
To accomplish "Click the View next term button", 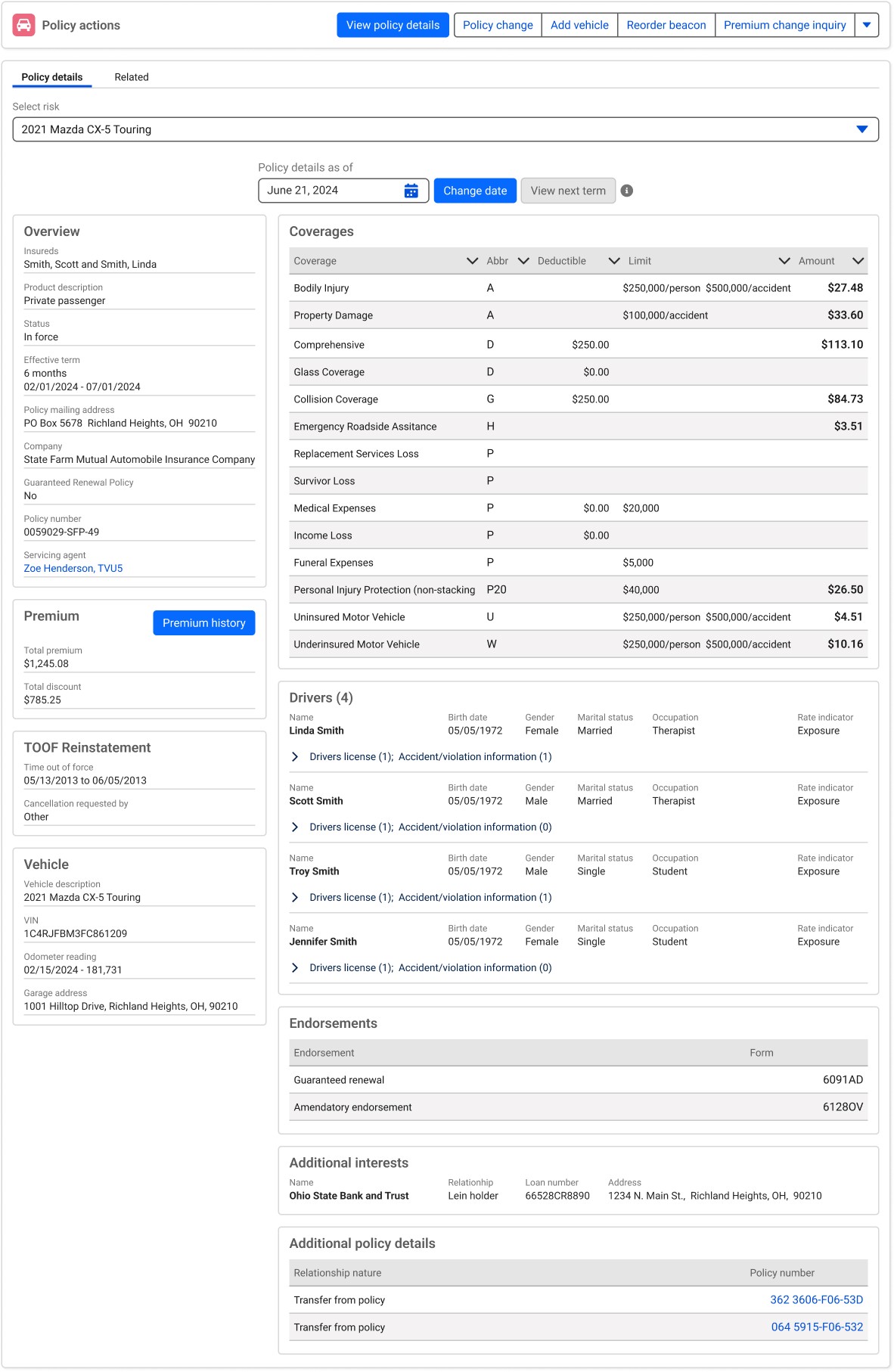I will tap(568, 191).
